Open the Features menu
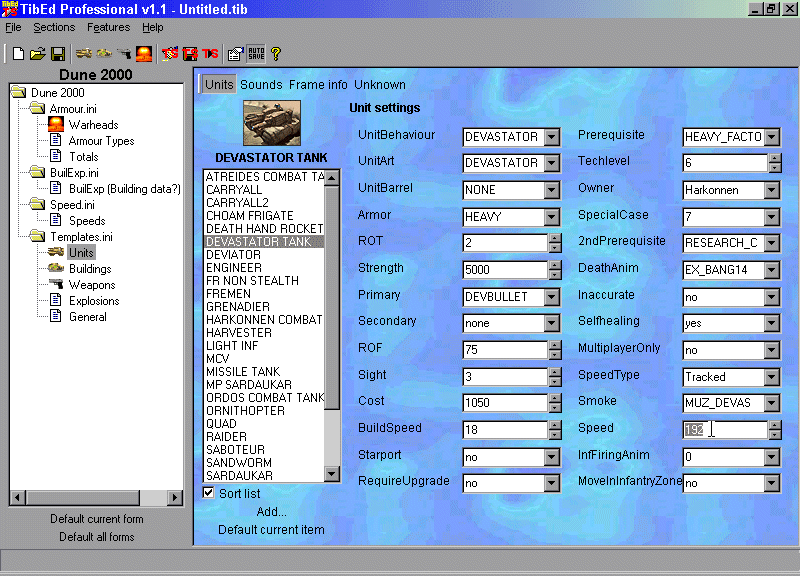Viewport: 800px width, 576px height. point(108,28)
